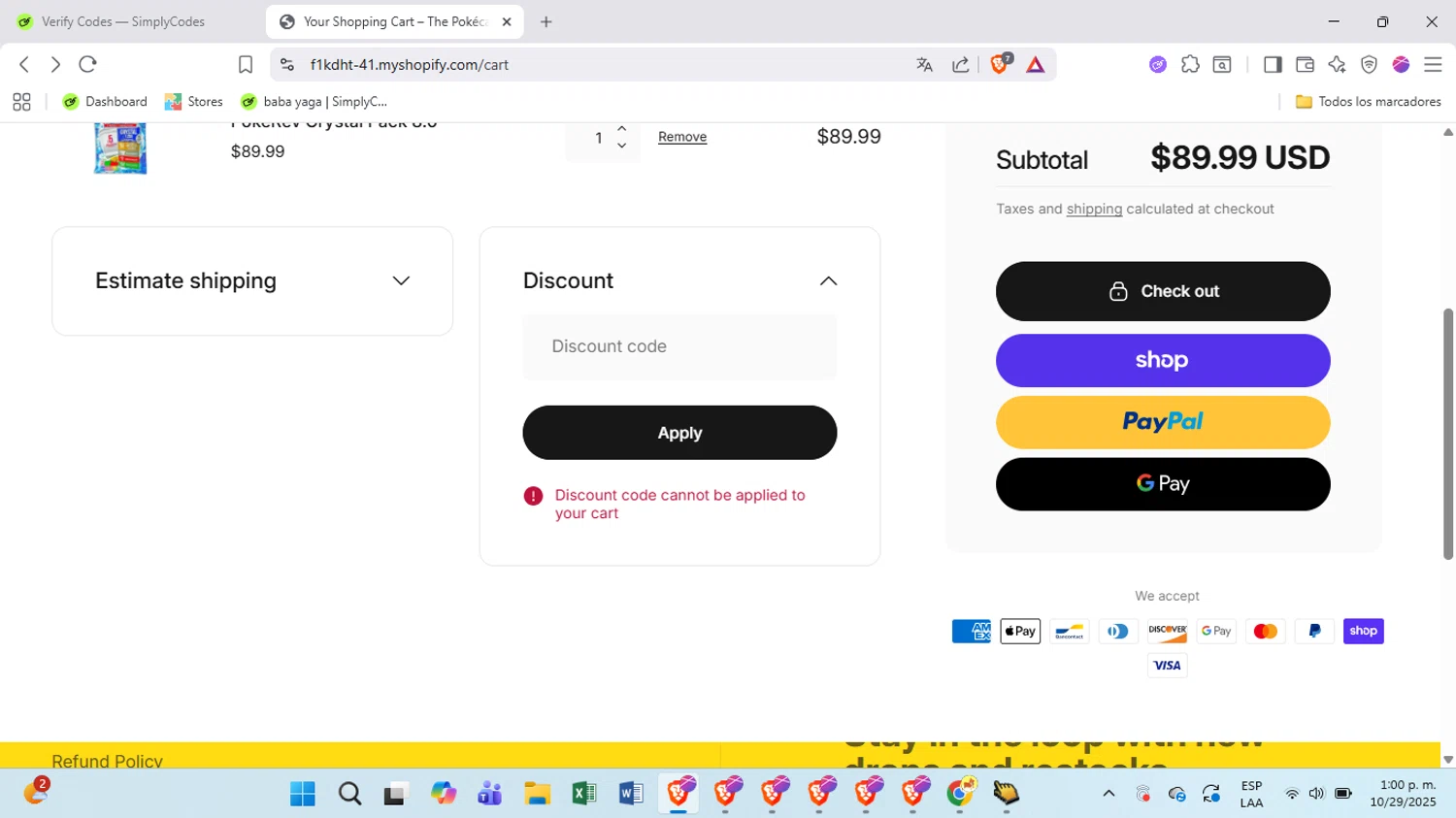Expand the Estimate shipping section
The image size is (1456, 818).
(252, 280)
